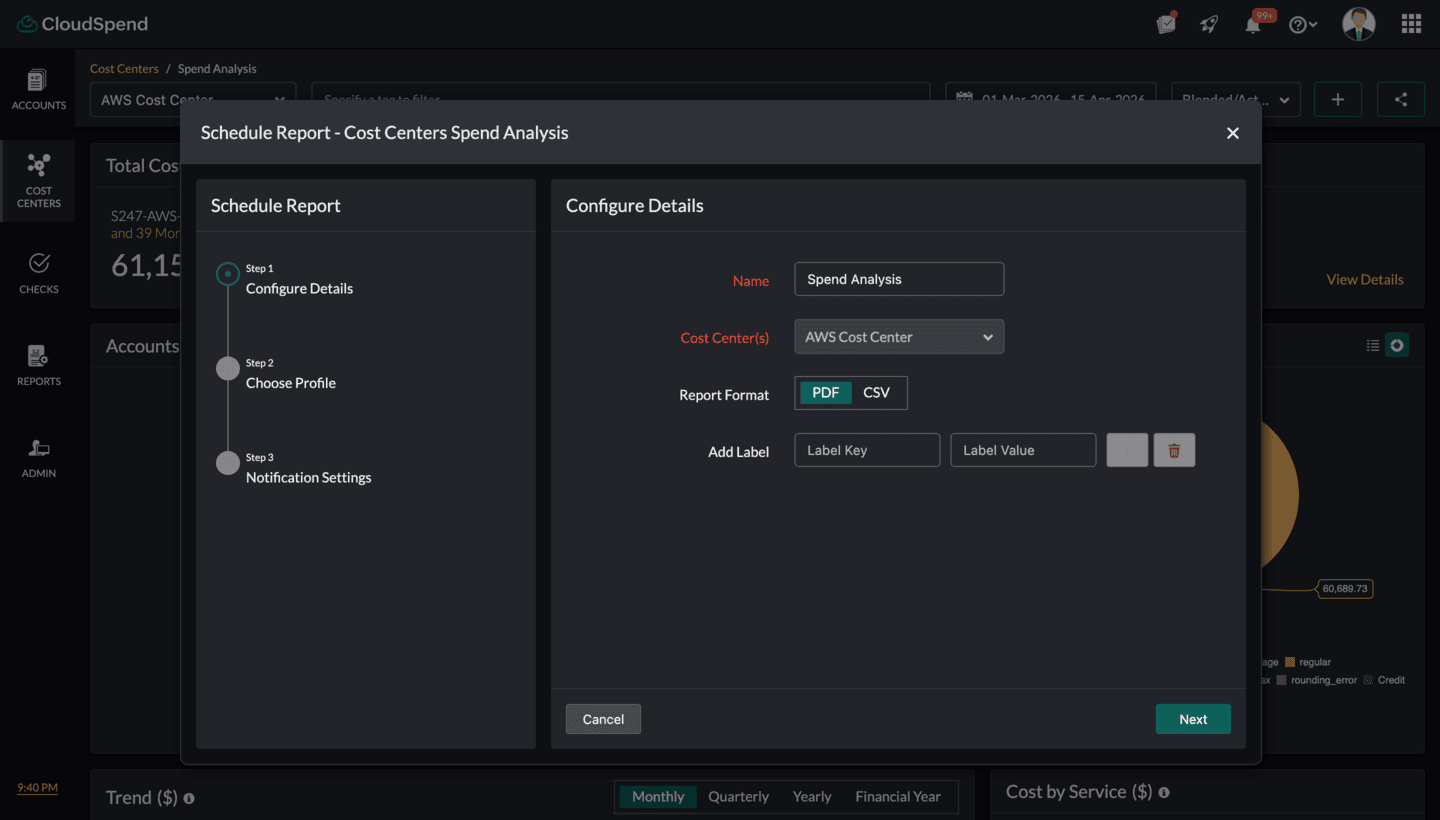The image size is (1440, 820).
Task: Open the help menu dropdown
Action: [x=1302, y=25]
